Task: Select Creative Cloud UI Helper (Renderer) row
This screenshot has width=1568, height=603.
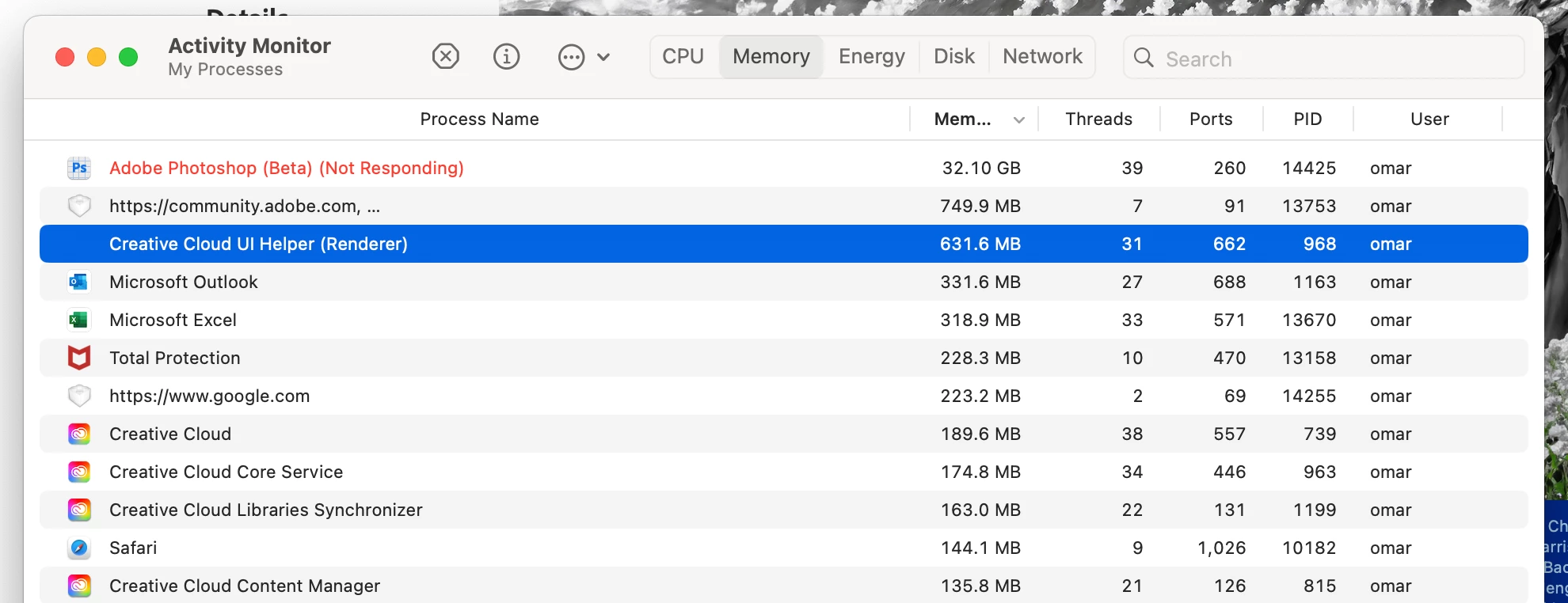Action: [x=784, y=244]
